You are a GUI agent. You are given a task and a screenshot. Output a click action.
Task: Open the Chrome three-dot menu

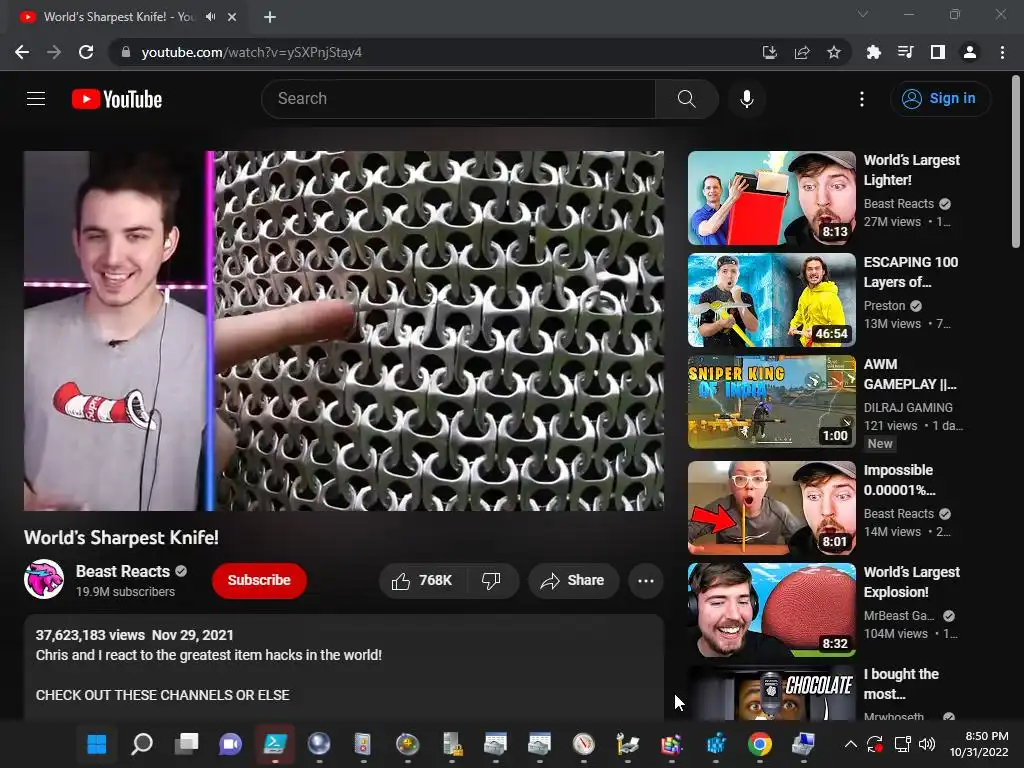tap(1002, 52)
